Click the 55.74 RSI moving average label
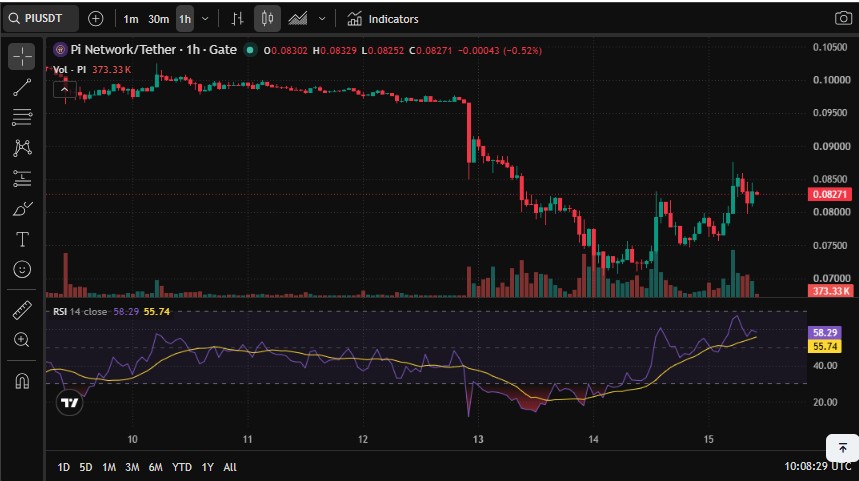 [824, 346]
